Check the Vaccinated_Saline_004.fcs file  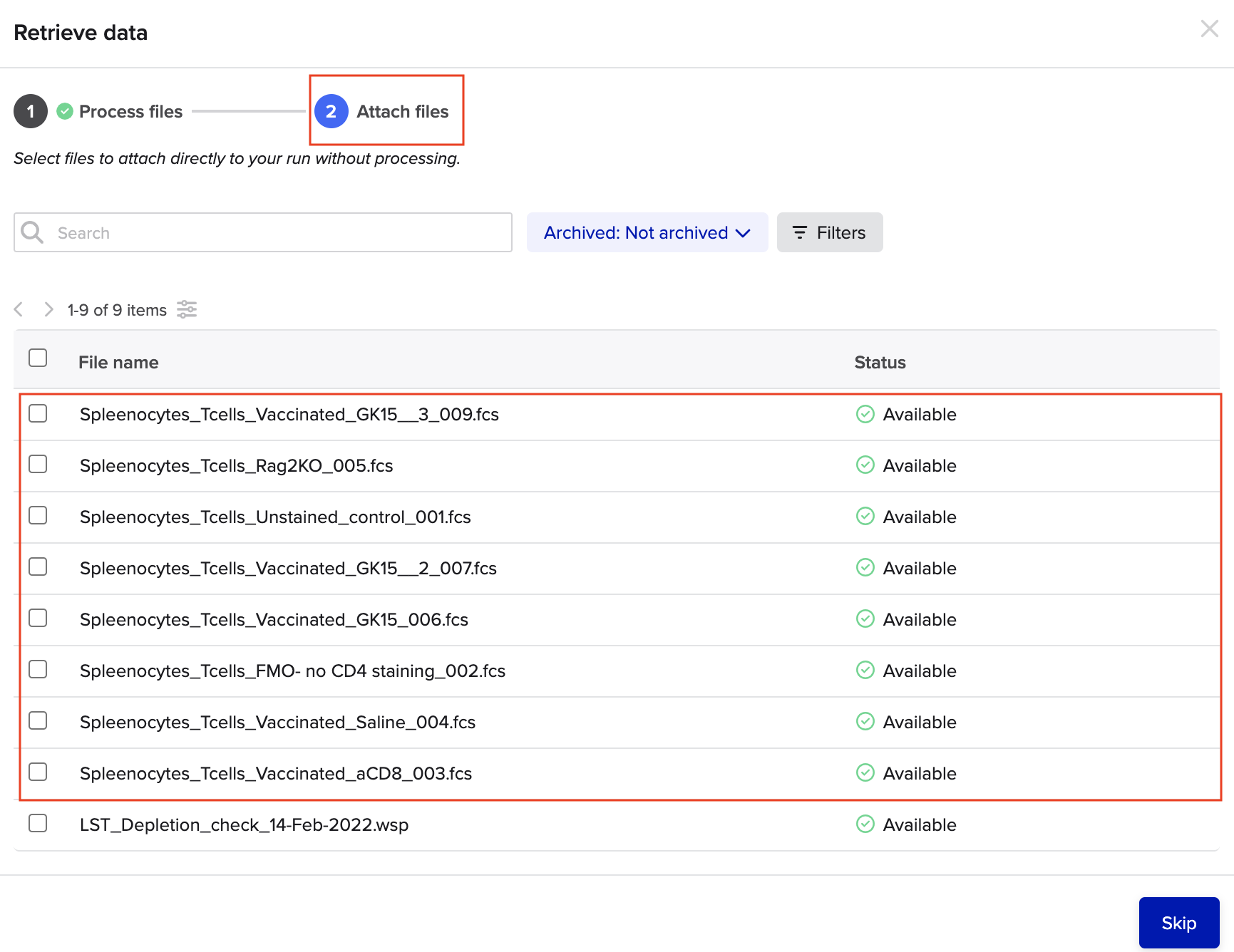pyautogui.click(x=38, y=720)
